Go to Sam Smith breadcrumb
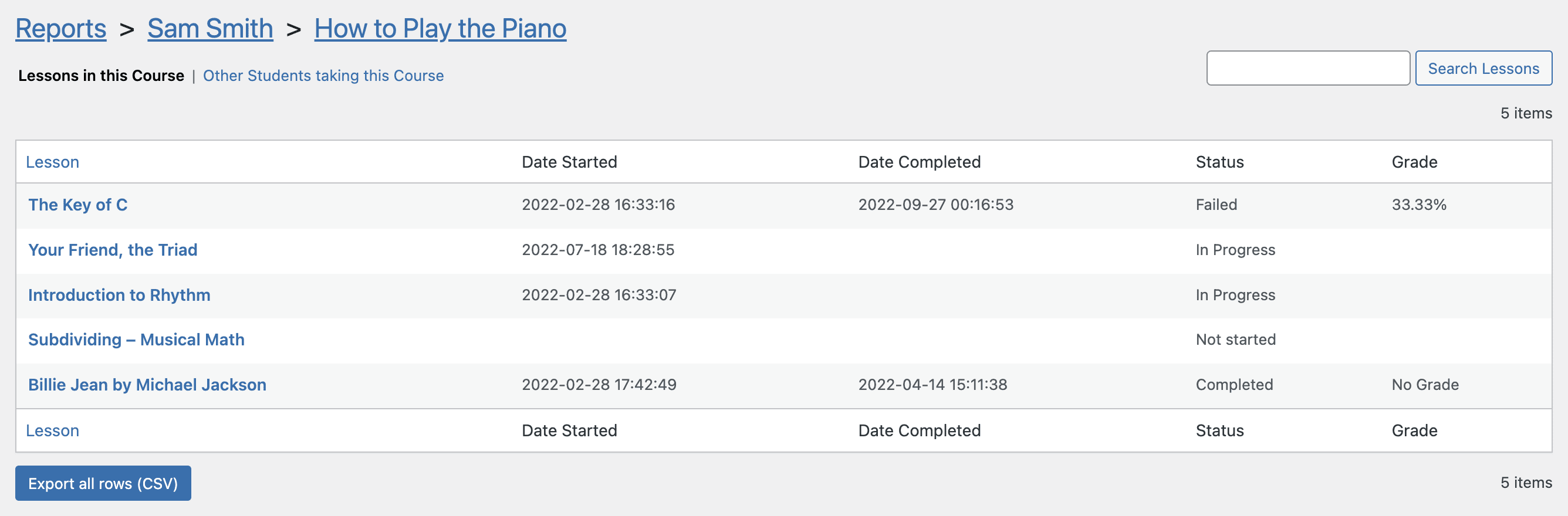Screen dimensions: 1568x516 (210, 29)
